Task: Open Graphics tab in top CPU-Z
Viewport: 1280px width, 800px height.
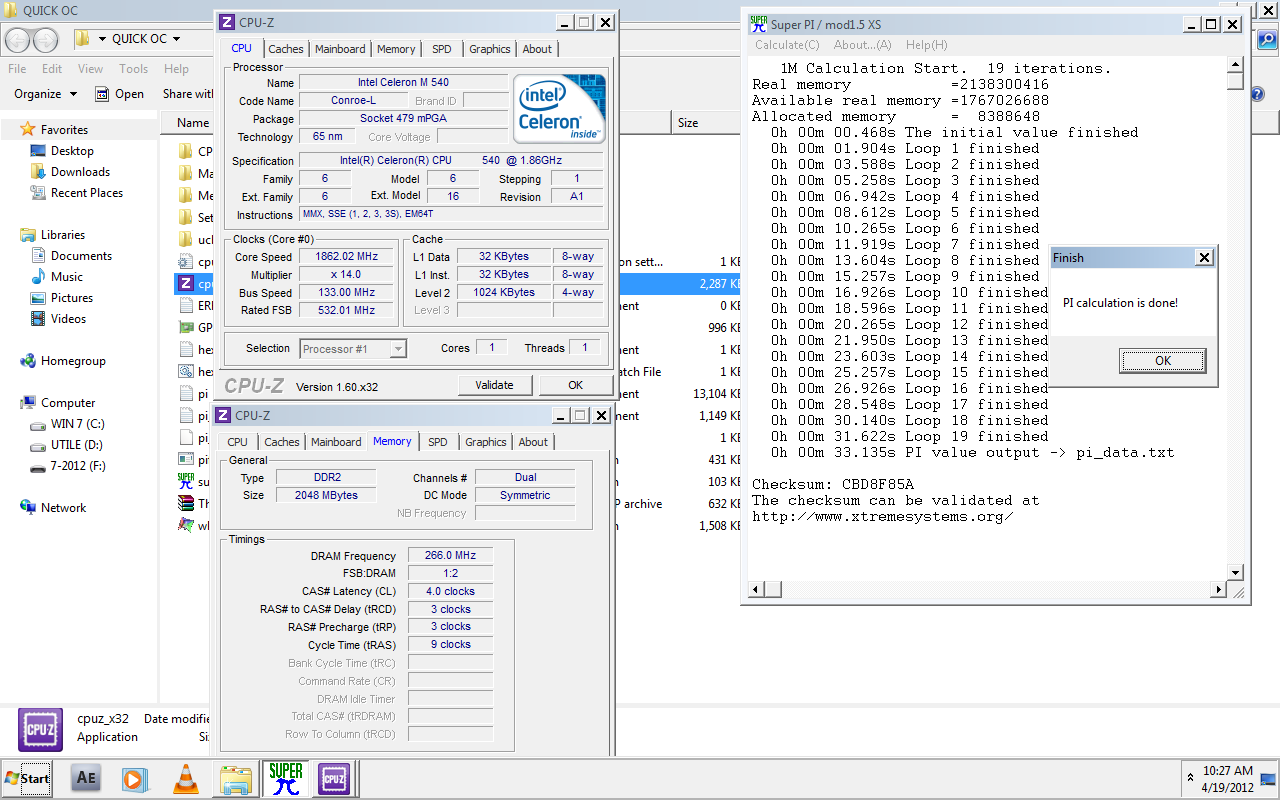Action: click(x=490, y=49)
